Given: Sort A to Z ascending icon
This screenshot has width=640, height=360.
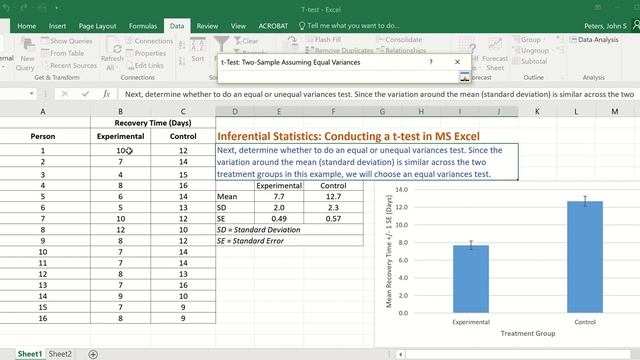Looking at the screenshot, I should [x=182, y=45].
